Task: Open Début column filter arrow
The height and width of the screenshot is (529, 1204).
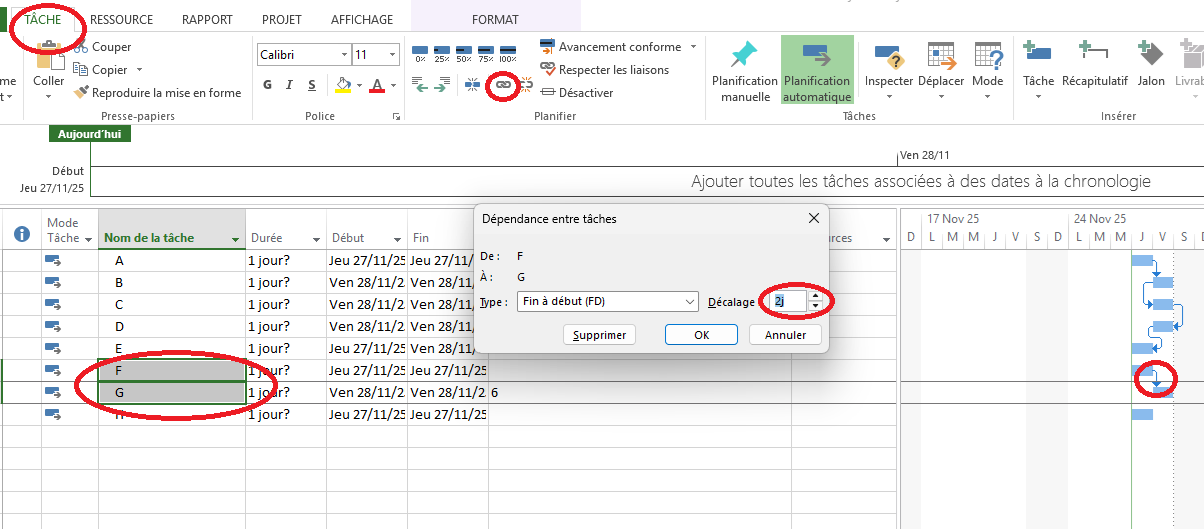Action: 396,239
